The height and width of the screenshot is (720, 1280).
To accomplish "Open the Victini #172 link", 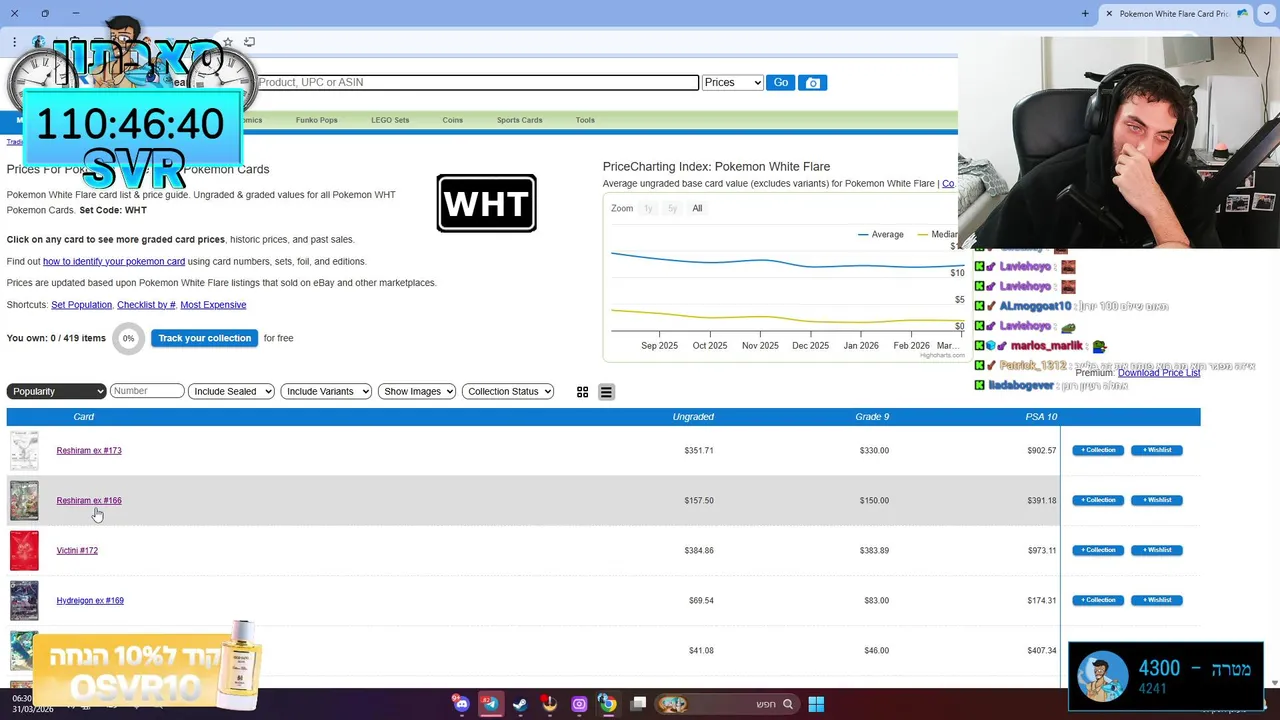I will point(77,551).
